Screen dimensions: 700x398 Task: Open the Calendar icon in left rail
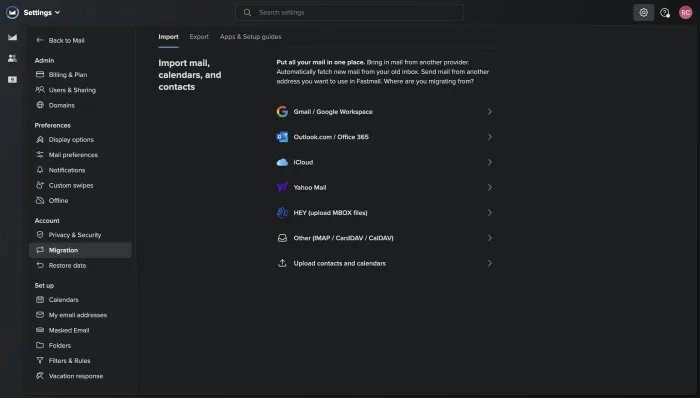12,79
